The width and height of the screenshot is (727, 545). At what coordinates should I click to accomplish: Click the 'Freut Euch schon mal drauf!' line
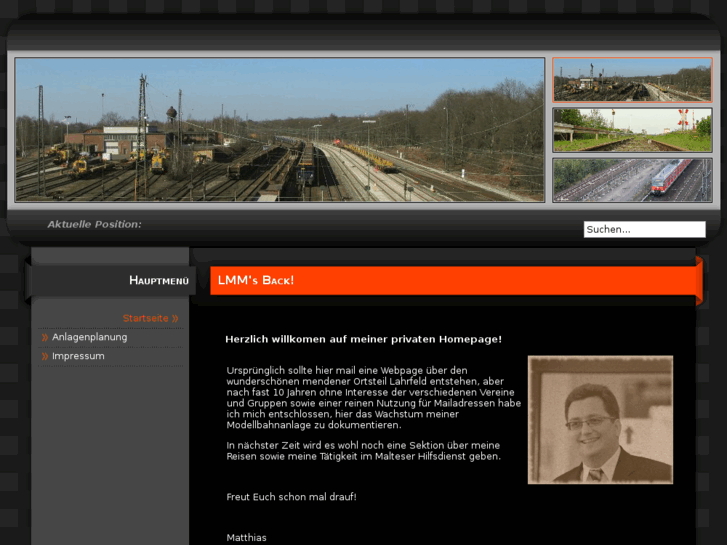click(x=291, y=497)
